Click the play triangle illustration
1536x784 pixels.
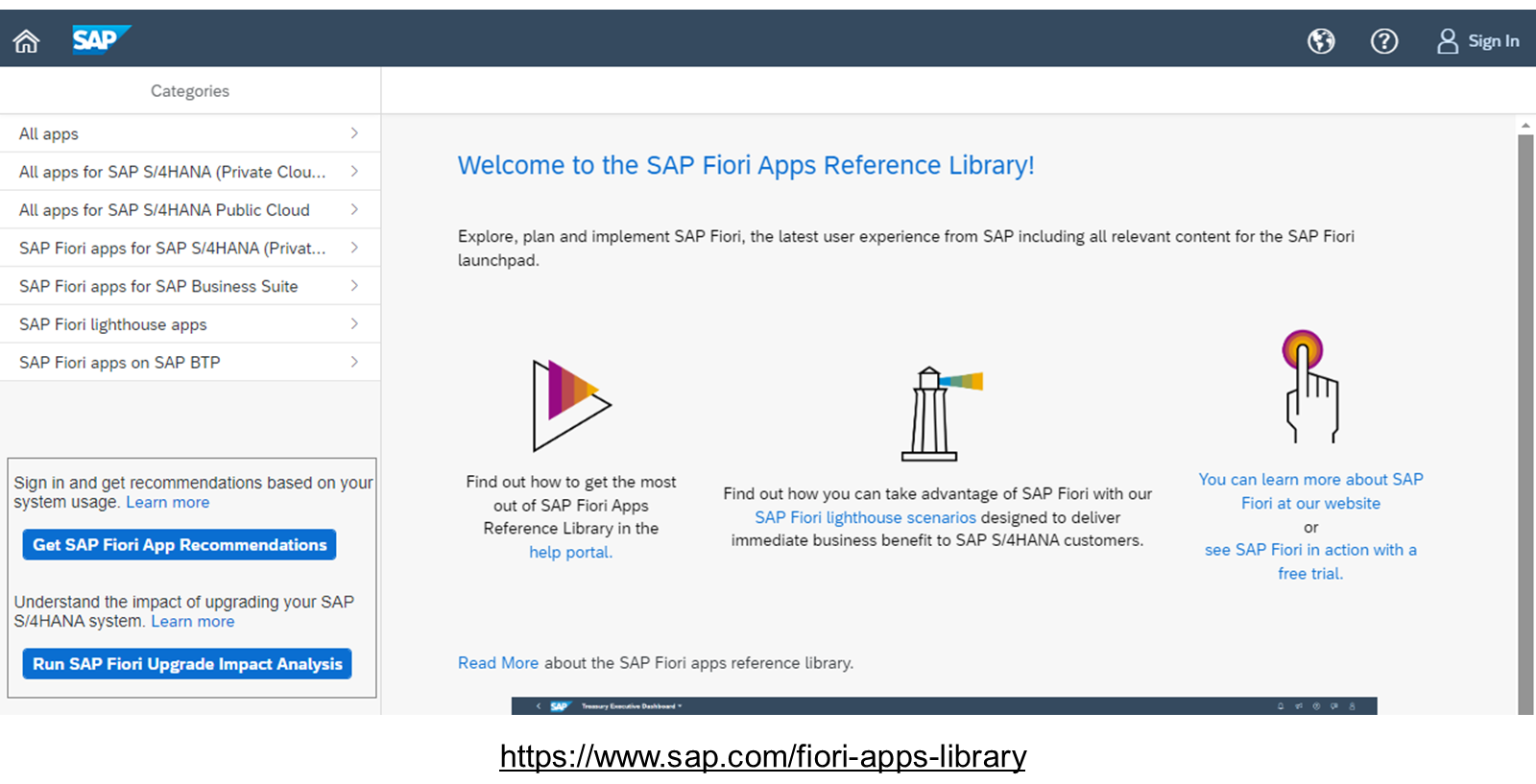(x=572, y=405)
